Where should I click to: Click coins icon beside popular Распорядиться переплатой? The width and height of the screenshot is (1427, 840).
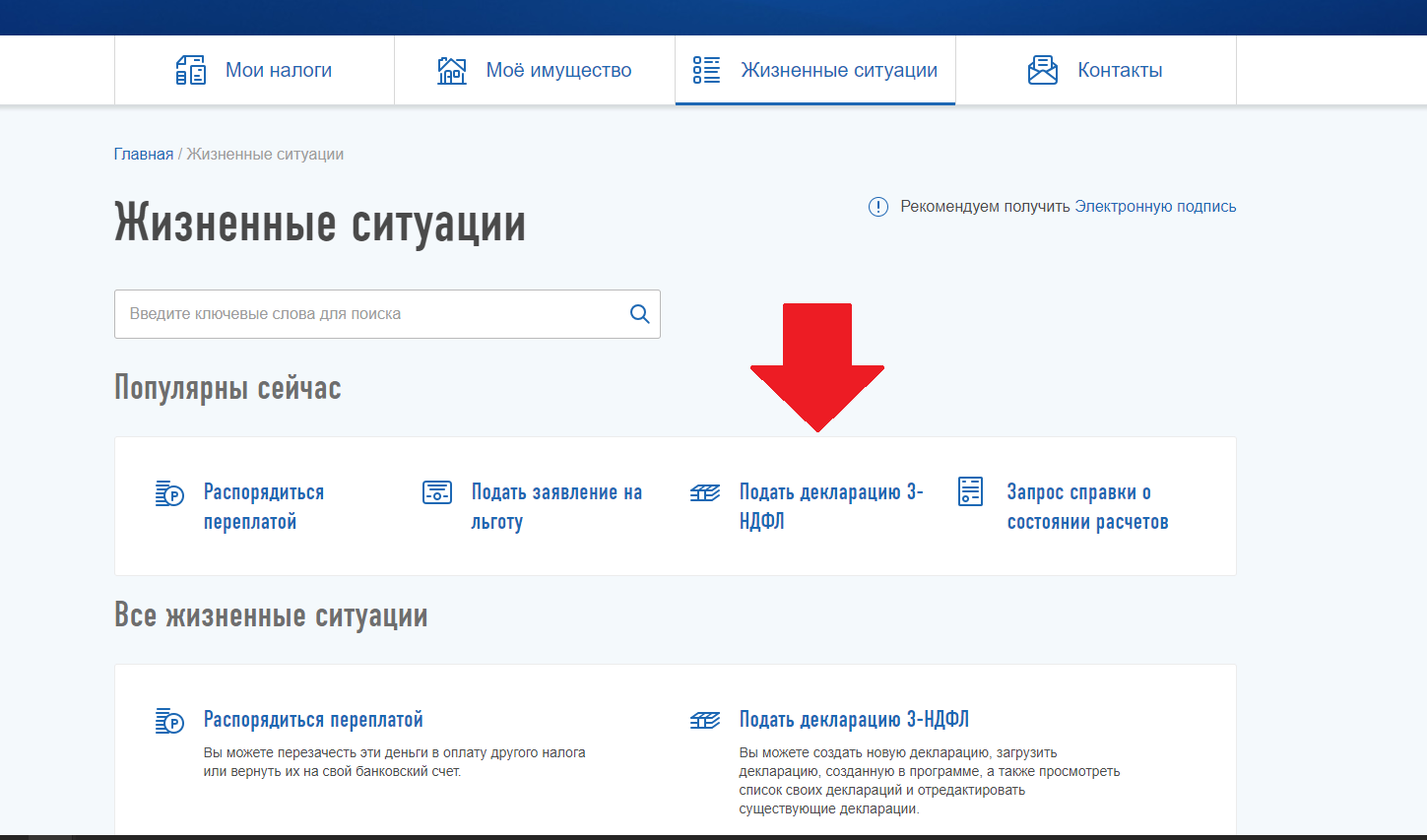pos(169,493)
